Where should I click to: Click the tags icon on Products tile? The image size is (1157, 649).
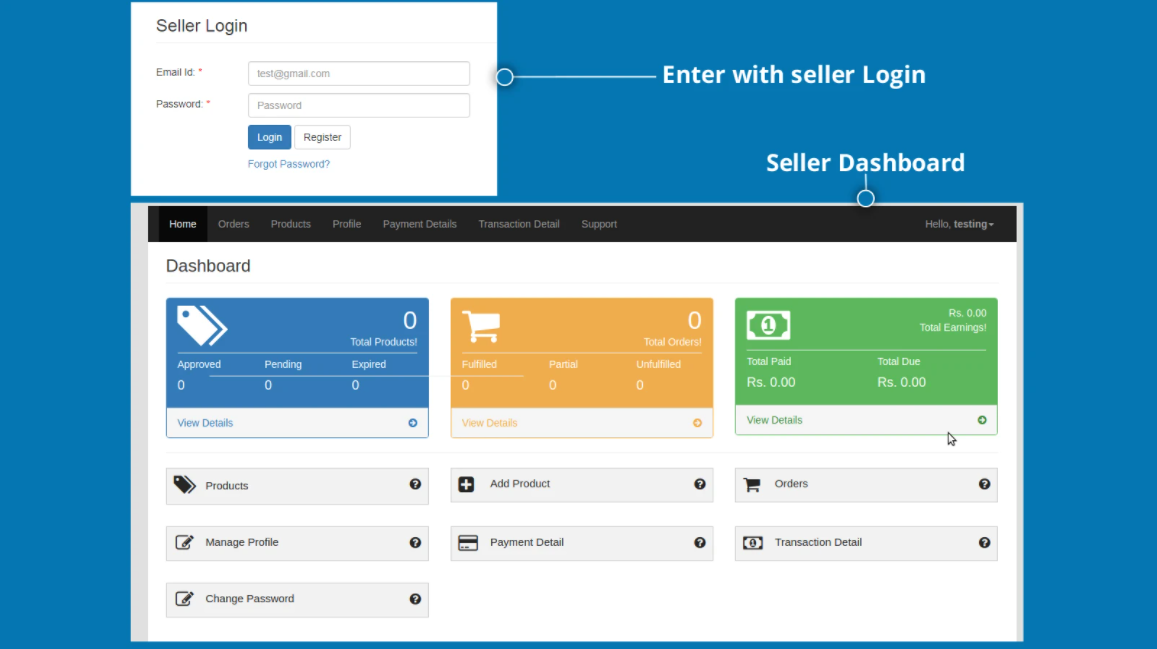(184, 485)
